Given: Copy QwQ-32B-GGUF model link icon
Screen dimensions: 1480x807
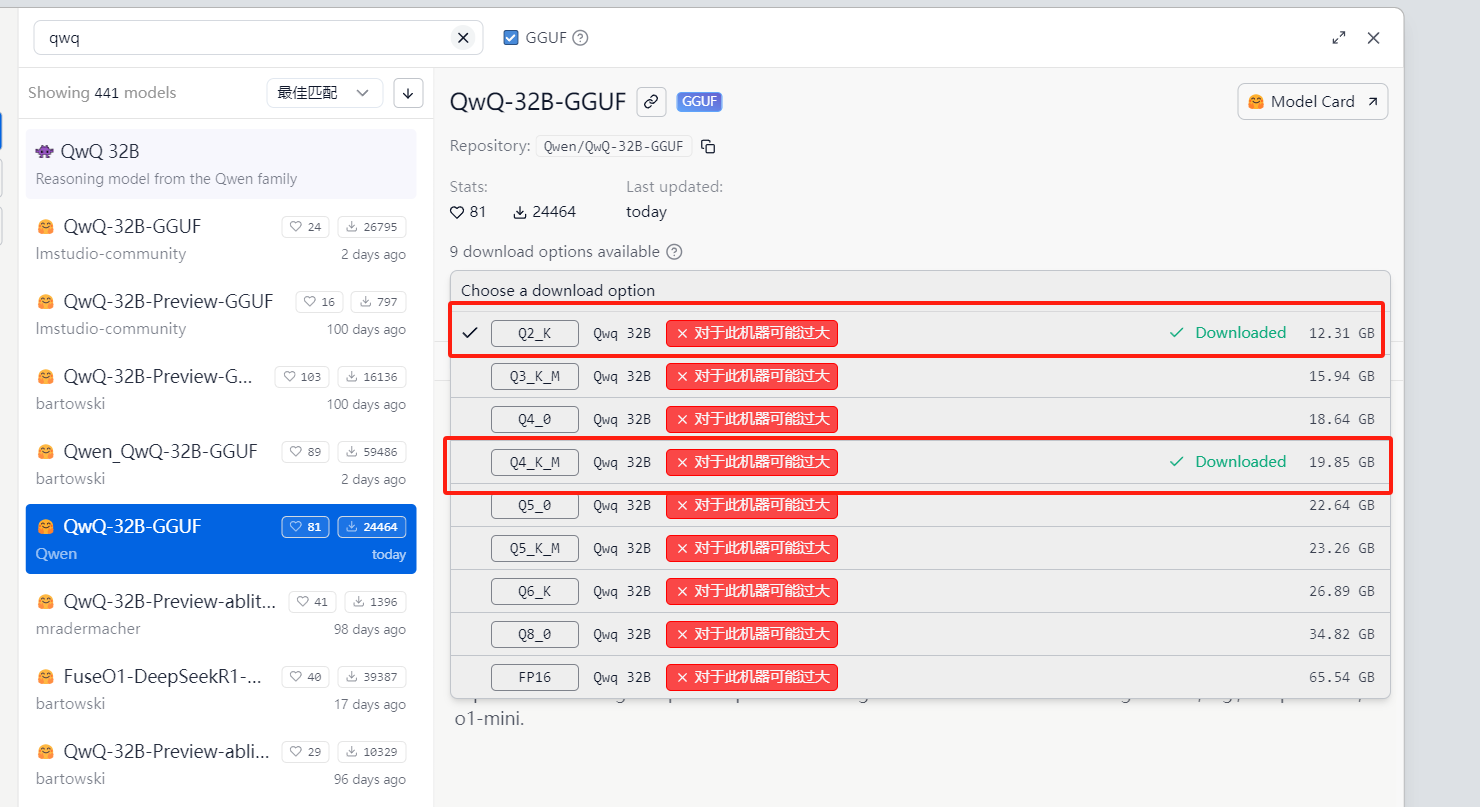Looking at the screenshot, I should 651,101.
